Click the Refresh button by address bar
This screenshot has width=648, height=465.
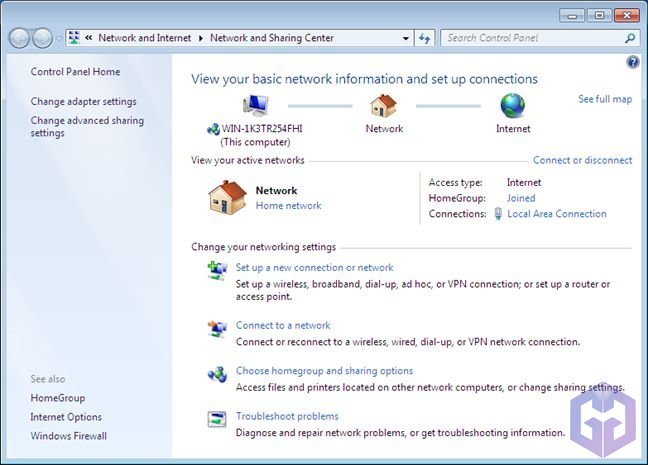click(424, 38)
